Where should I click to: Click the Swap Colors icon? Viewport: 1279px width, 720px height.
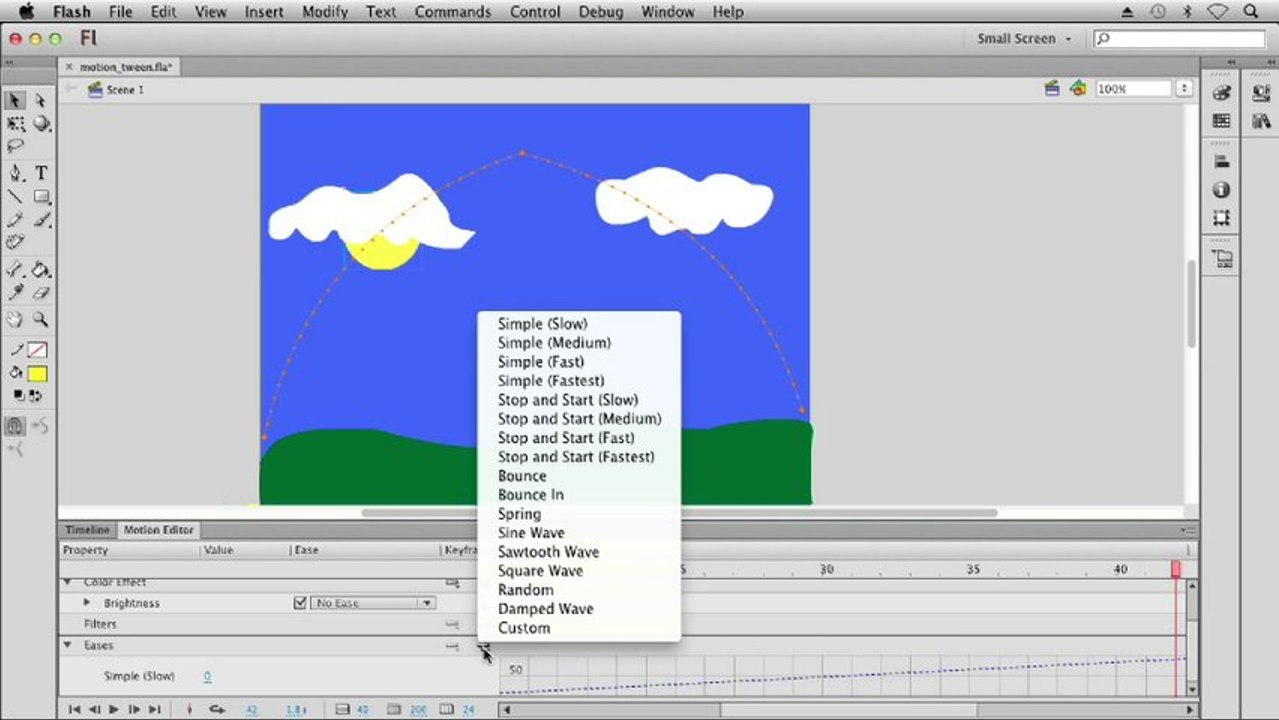35,396
